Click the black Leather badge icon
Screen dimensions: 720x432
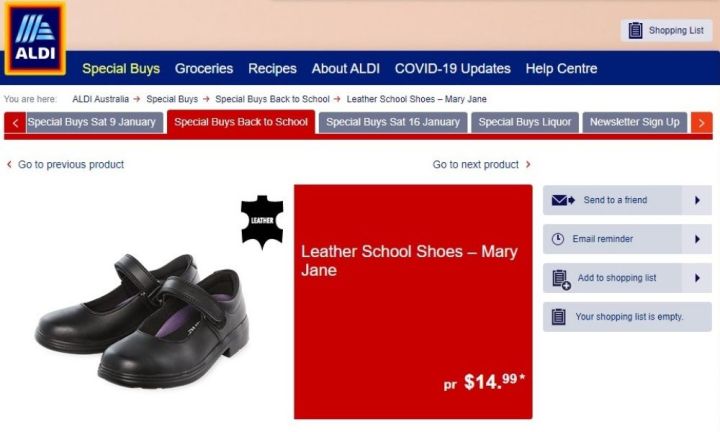pos(262,222)
